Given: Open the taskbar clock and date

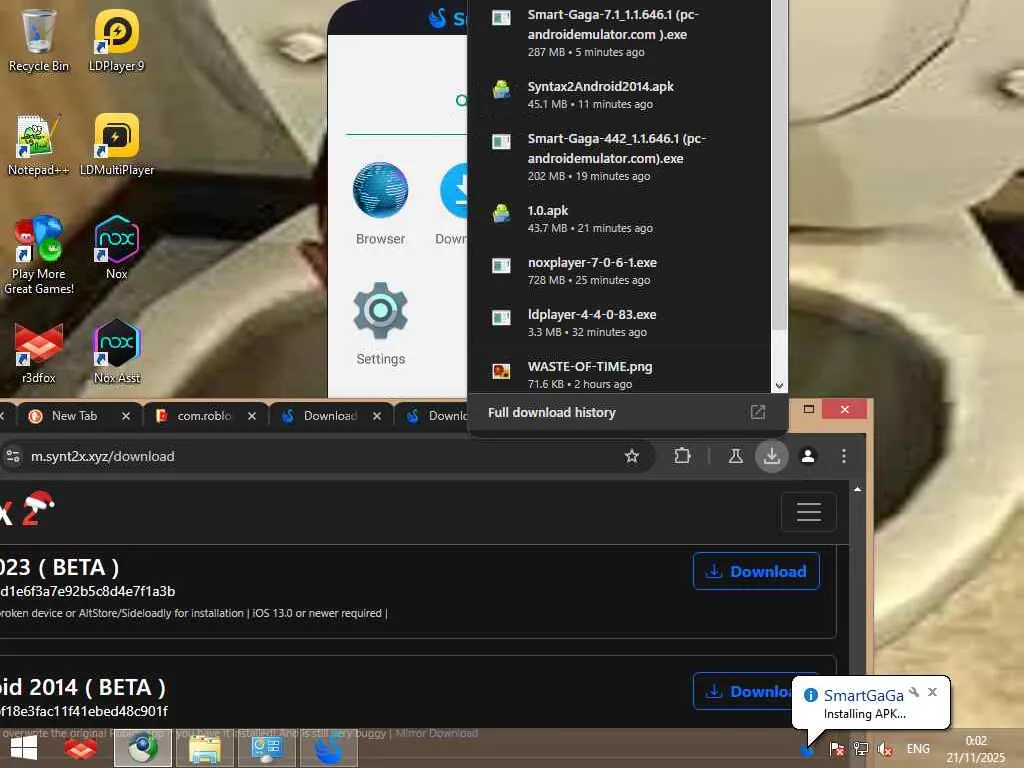Looking at the screenshot, I should pyautogui.click(x=976, y=749).
